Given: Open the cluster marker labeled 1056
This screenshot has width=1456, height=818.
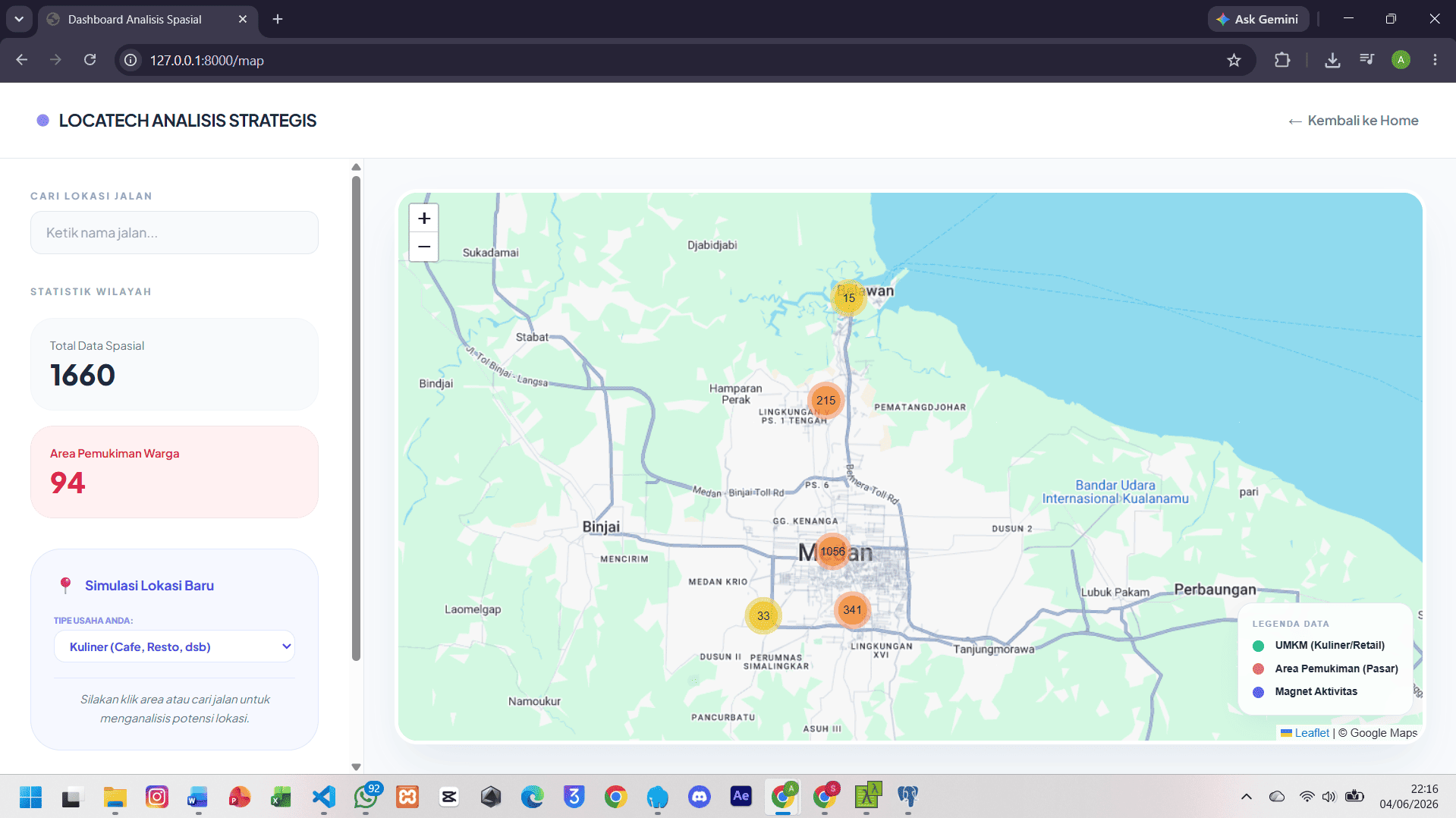Looking at the screenshot, I should click(x=832, y=552).
